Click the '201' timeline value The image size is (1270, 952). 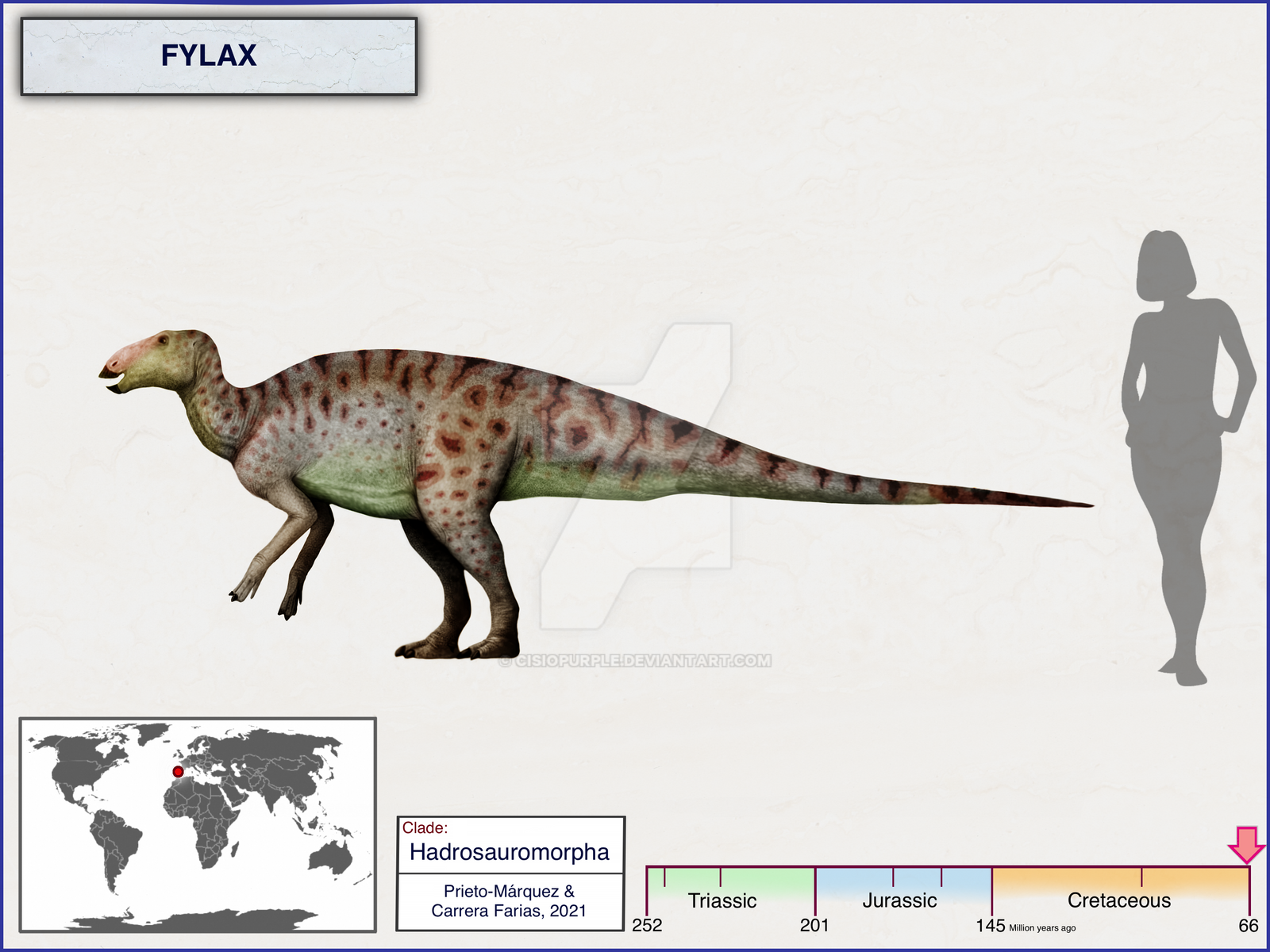(x=814, y=925)
